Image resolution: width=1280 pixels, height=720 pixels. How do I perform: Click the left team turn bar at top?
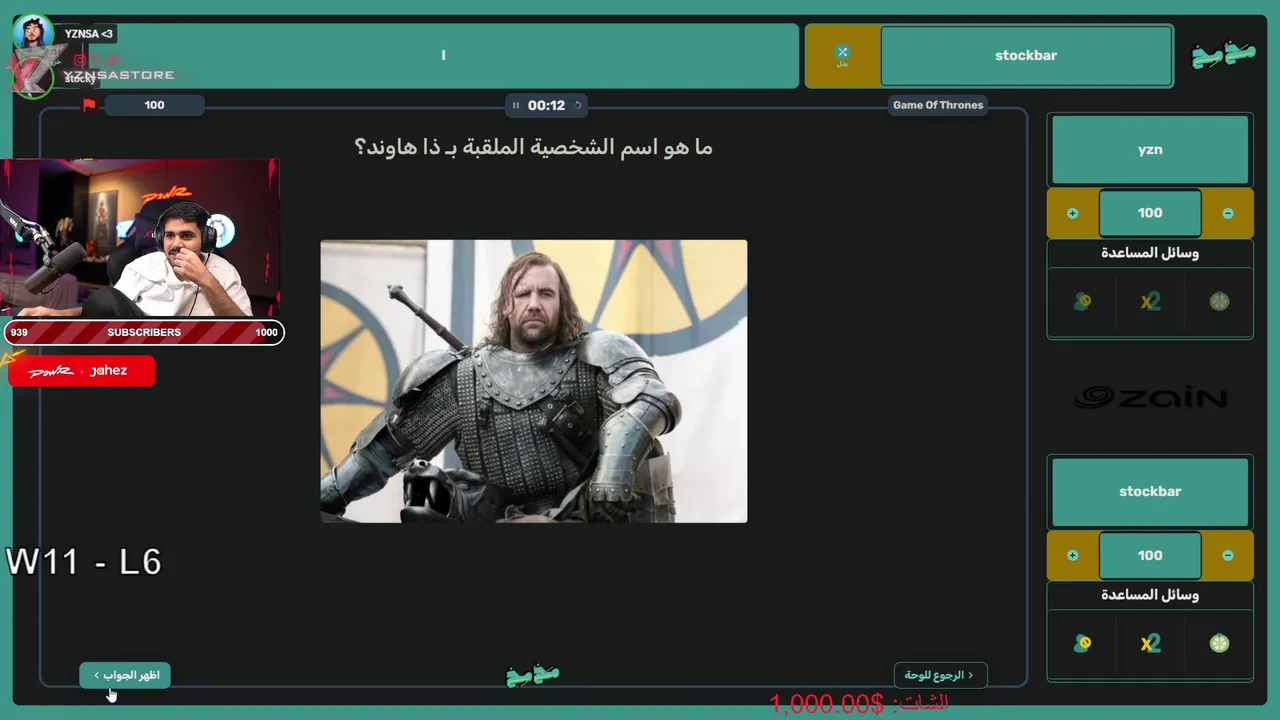[443, 56]
